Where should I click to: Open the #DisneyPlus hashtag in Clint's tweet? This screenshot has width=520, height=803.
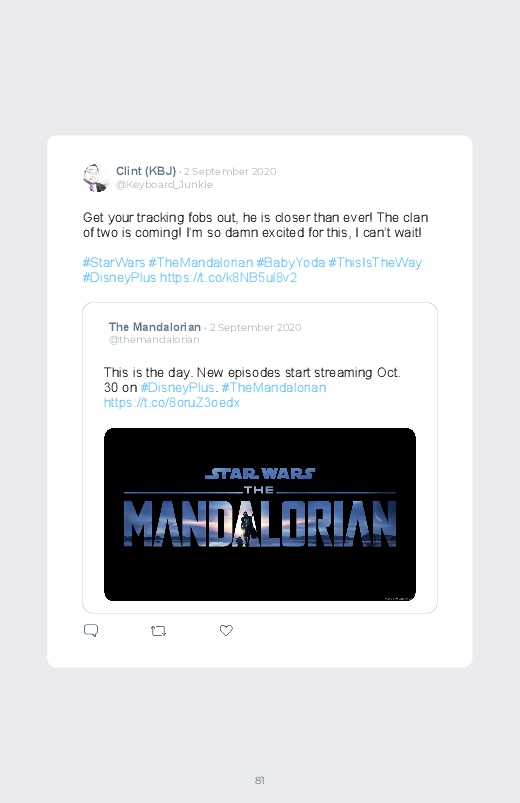119,278
